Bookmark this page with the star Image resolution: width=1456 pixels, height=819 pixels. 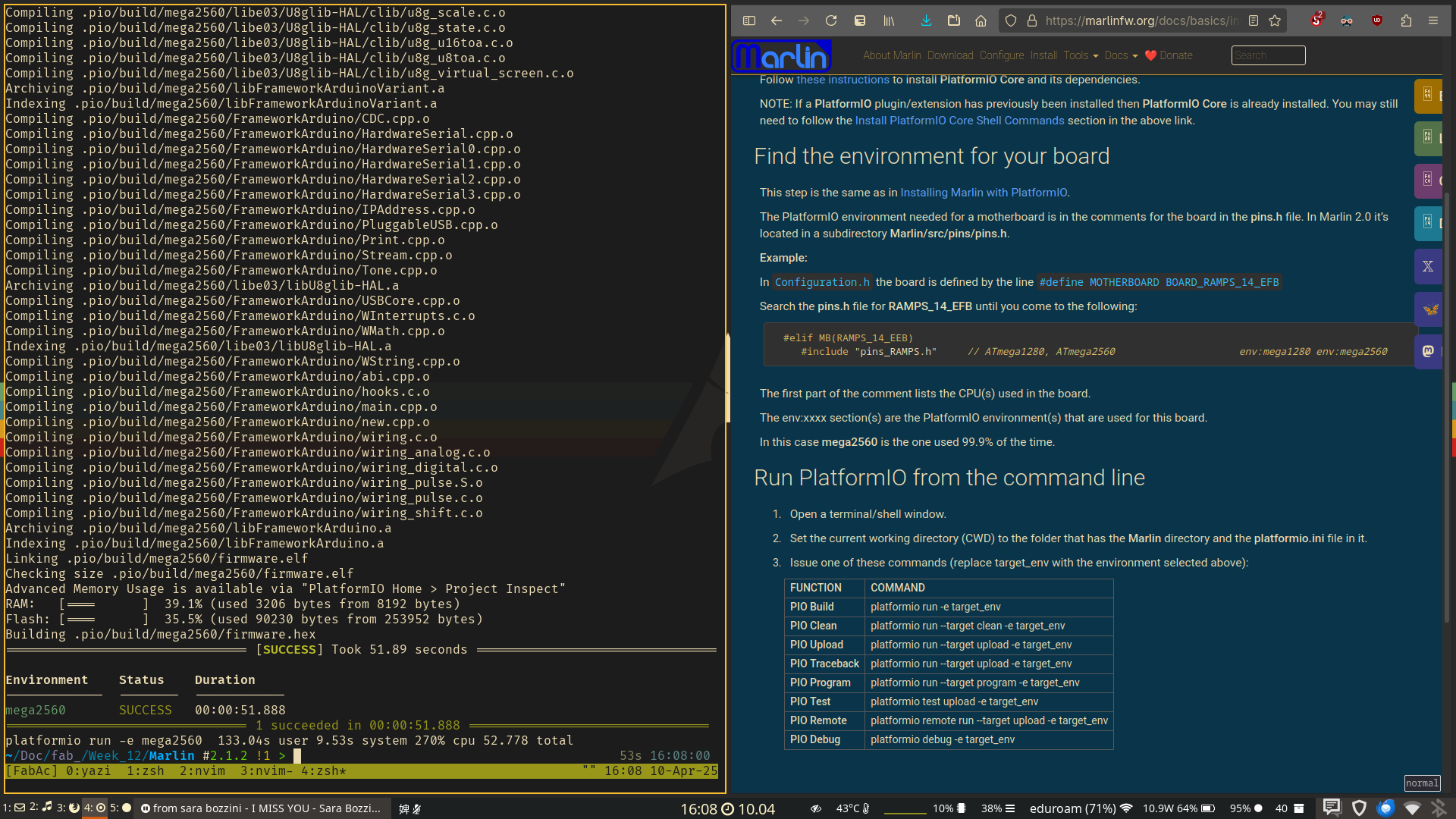click(1275, 21)
